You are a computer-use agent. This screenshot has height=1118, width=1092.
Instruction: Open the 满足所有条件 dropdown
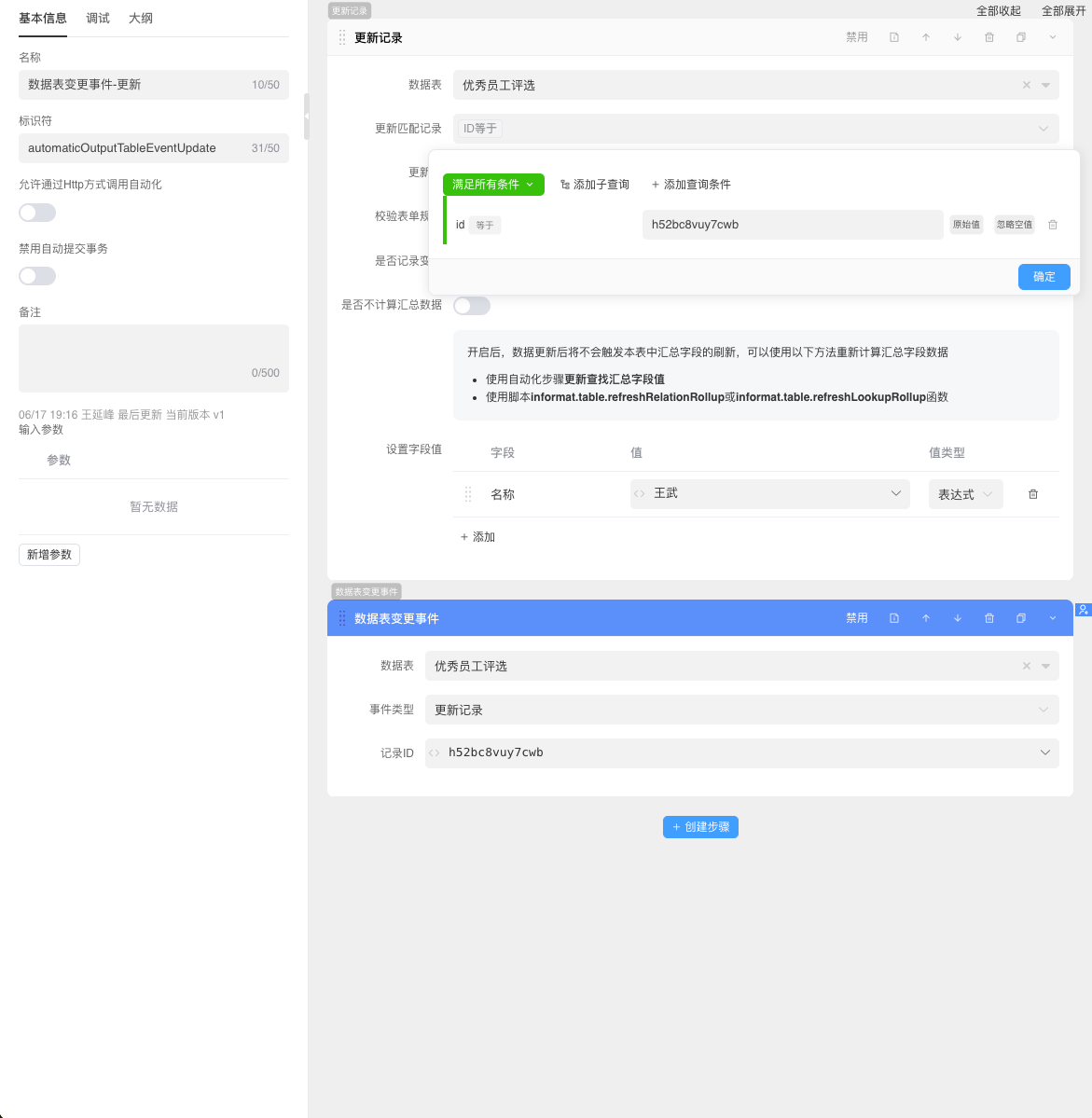493,185
